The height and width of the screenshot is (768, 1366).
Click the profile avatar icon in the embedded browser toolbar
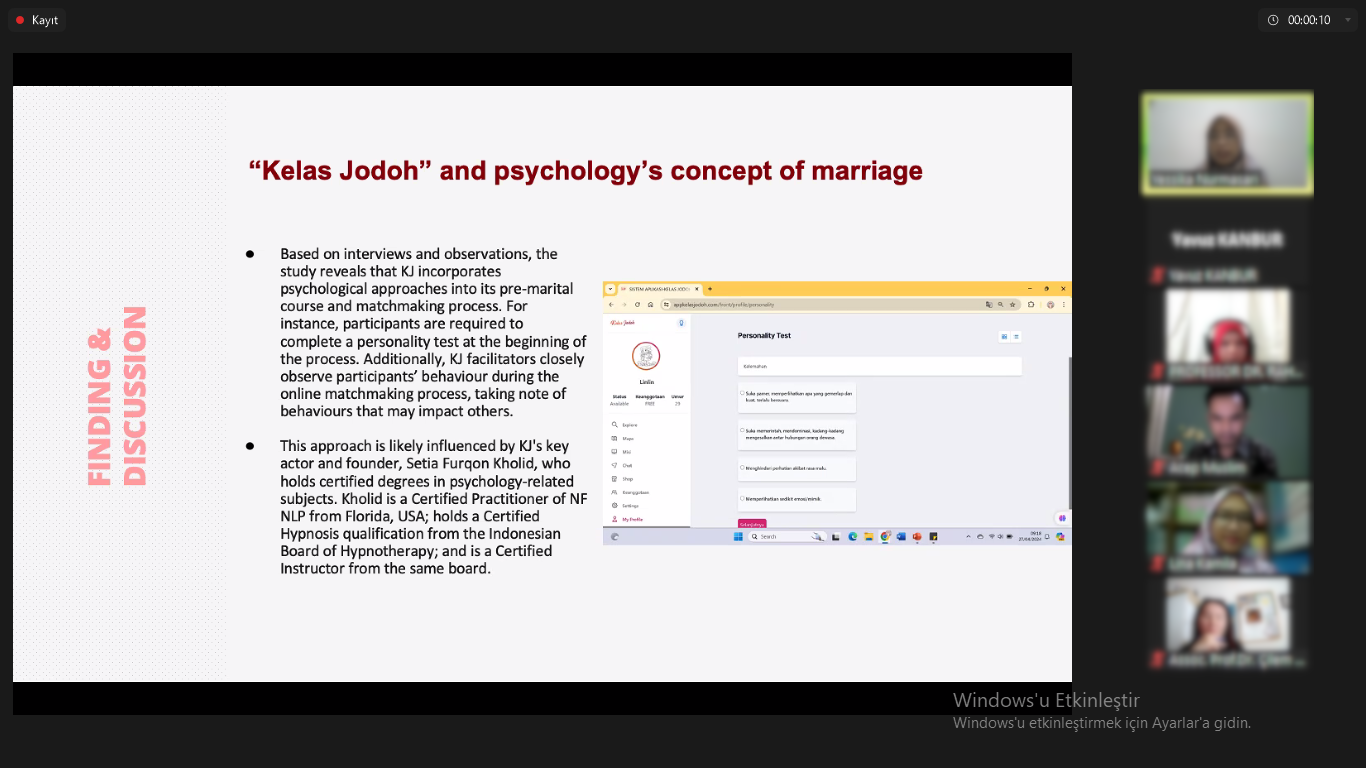(1050, 305)
